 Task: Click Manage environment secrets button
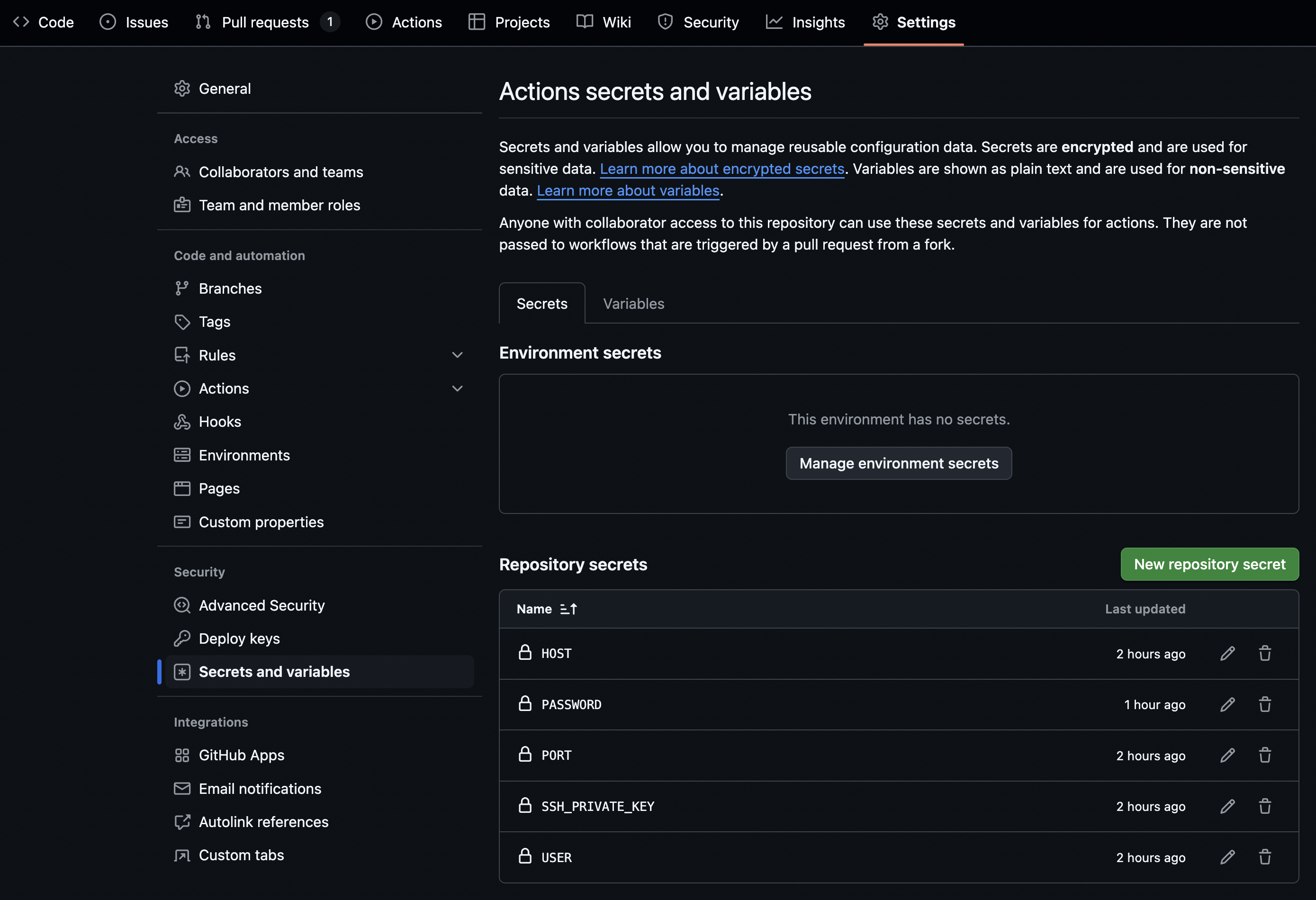[x=898, y=463]
